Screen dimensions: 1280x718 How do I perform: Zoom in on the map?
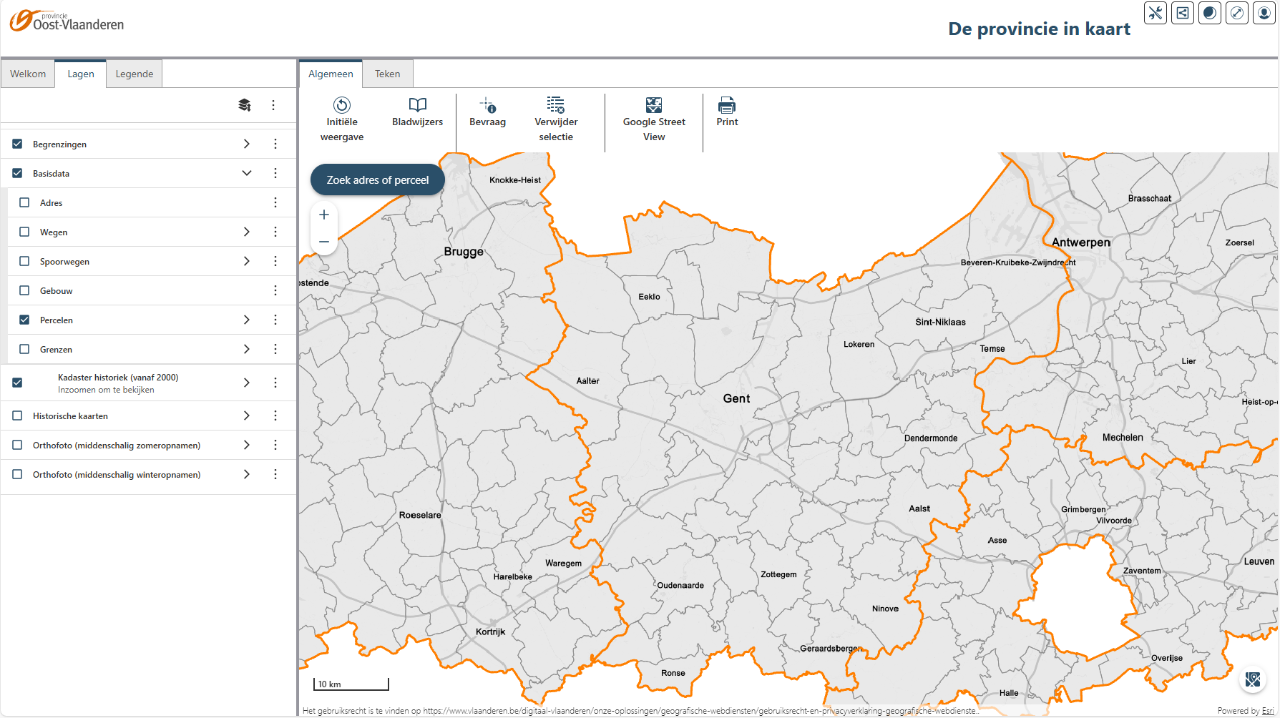click(x=324, y=215)
